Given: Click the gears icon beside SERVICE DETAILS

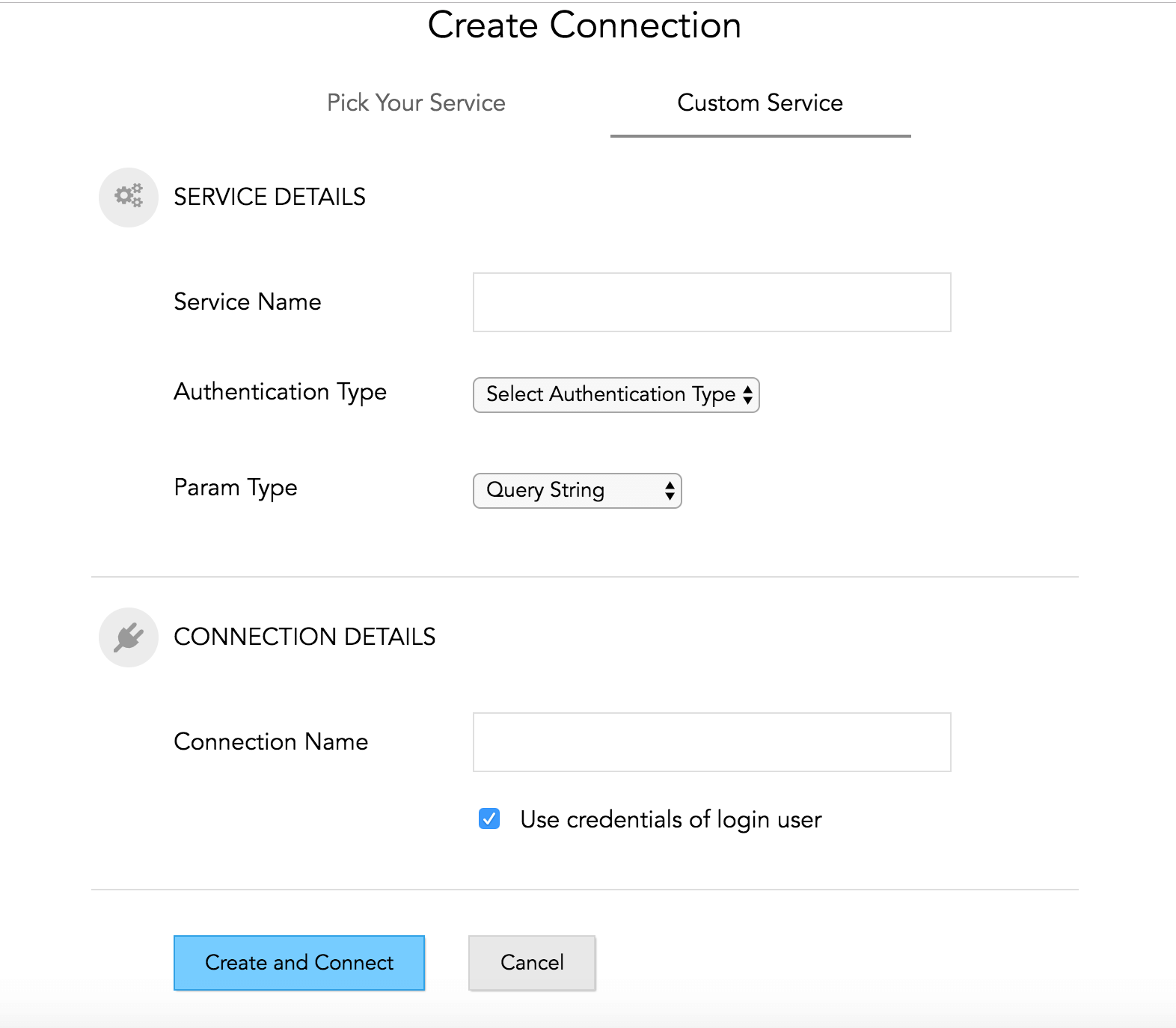Looking at the screenshot, I should pos(127,197).
